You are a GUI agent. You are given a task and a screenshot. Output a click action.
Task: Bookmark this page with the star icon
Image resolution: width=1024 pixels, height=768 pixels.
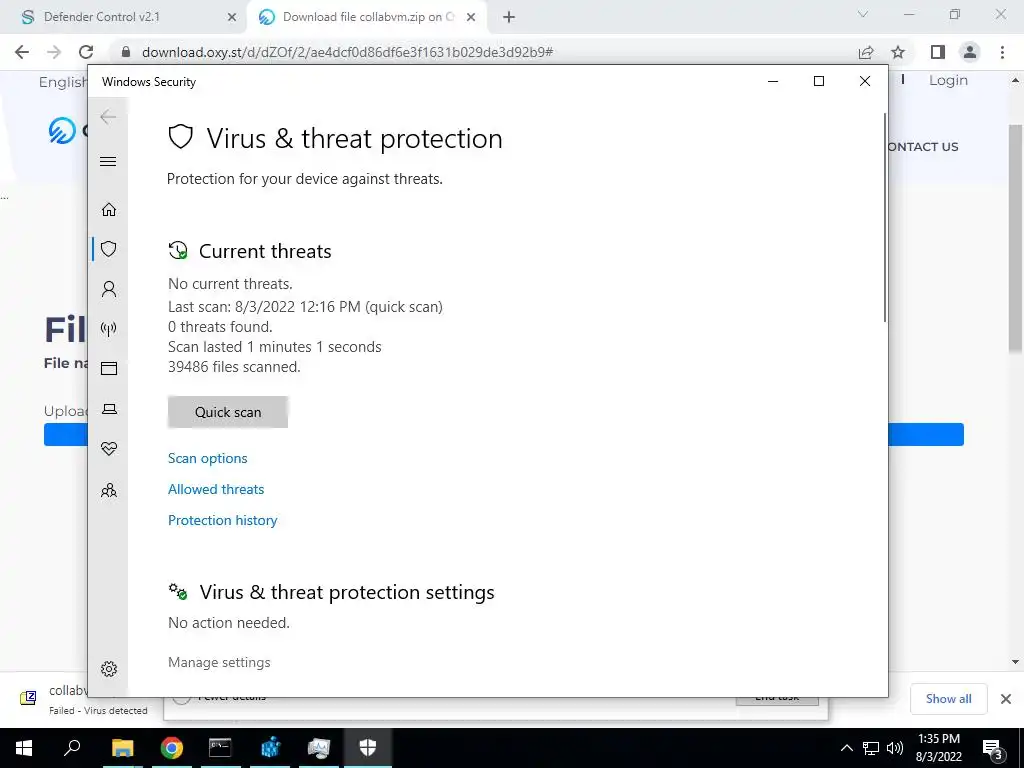click(898, 52)
